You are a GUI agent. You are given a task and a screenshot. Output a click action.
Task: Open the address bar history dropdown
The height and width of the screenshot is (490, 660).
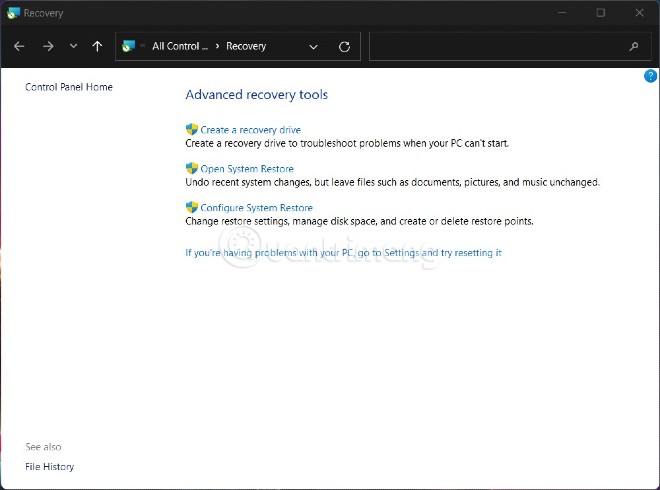tap(313, 47)
